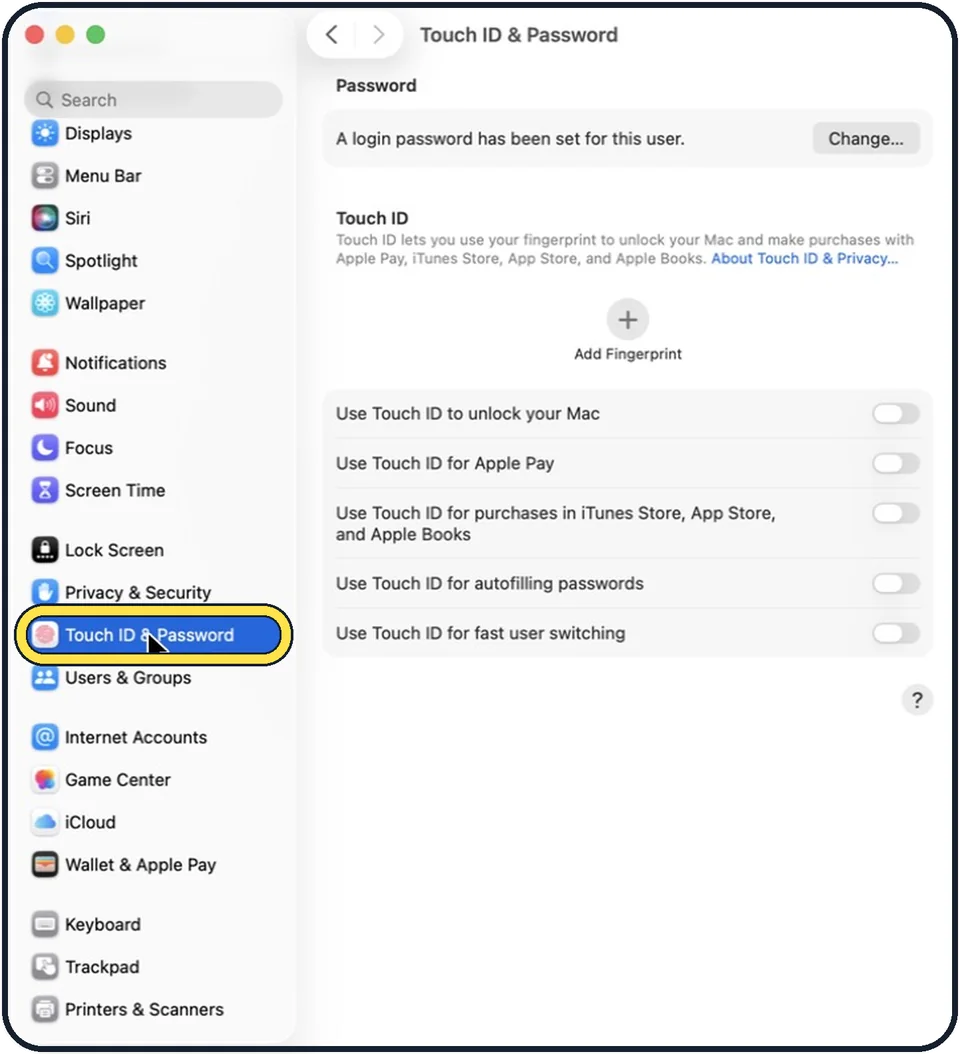Open the "Trackpad" sidebar label
This screenshot has width=960, height=1054.
102,967
